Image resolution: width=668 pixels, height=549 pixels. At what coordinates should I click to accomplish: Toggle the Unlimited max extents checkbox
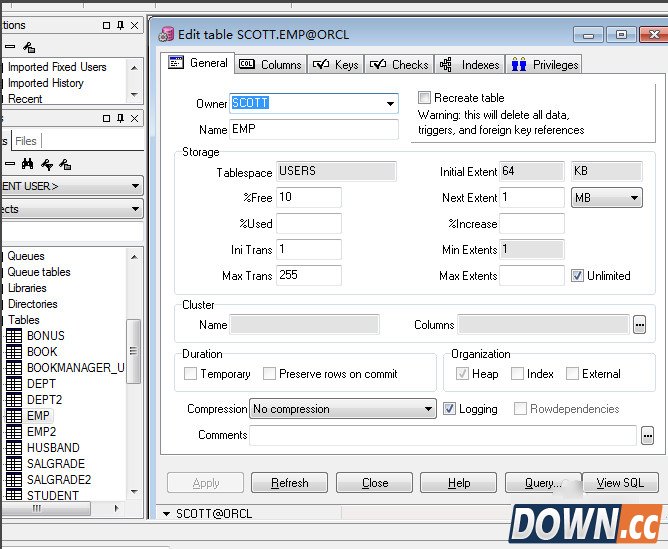[x=577, y=276]
